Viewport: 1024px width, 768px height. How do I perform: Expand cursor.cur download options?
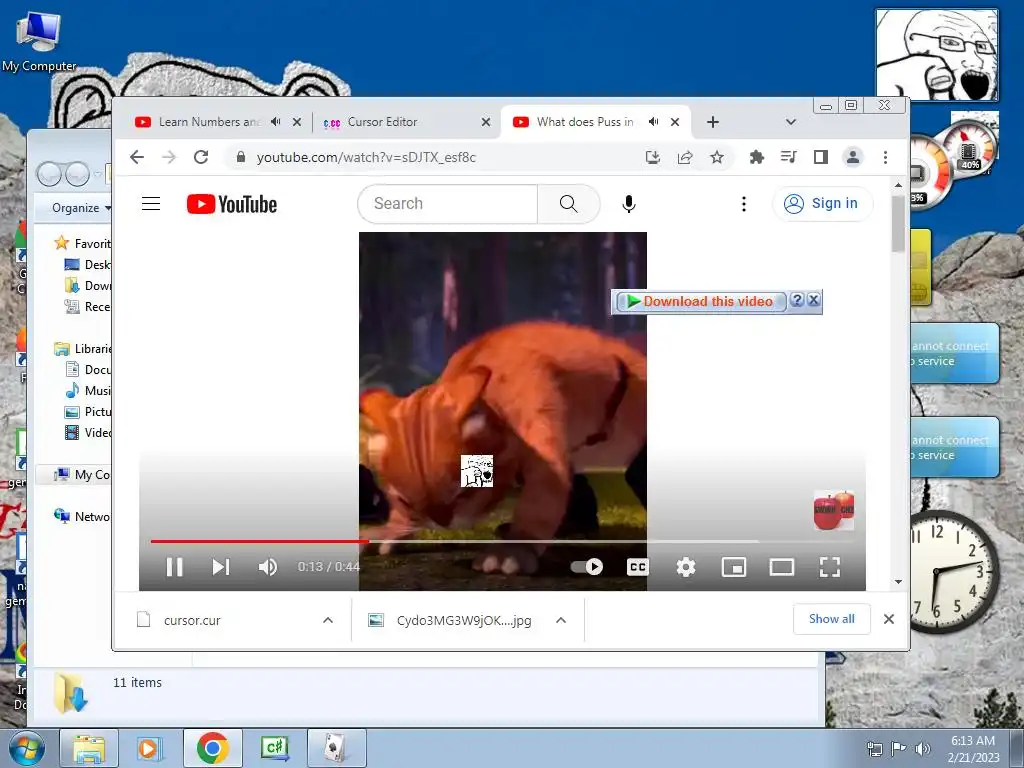[328, 620]
